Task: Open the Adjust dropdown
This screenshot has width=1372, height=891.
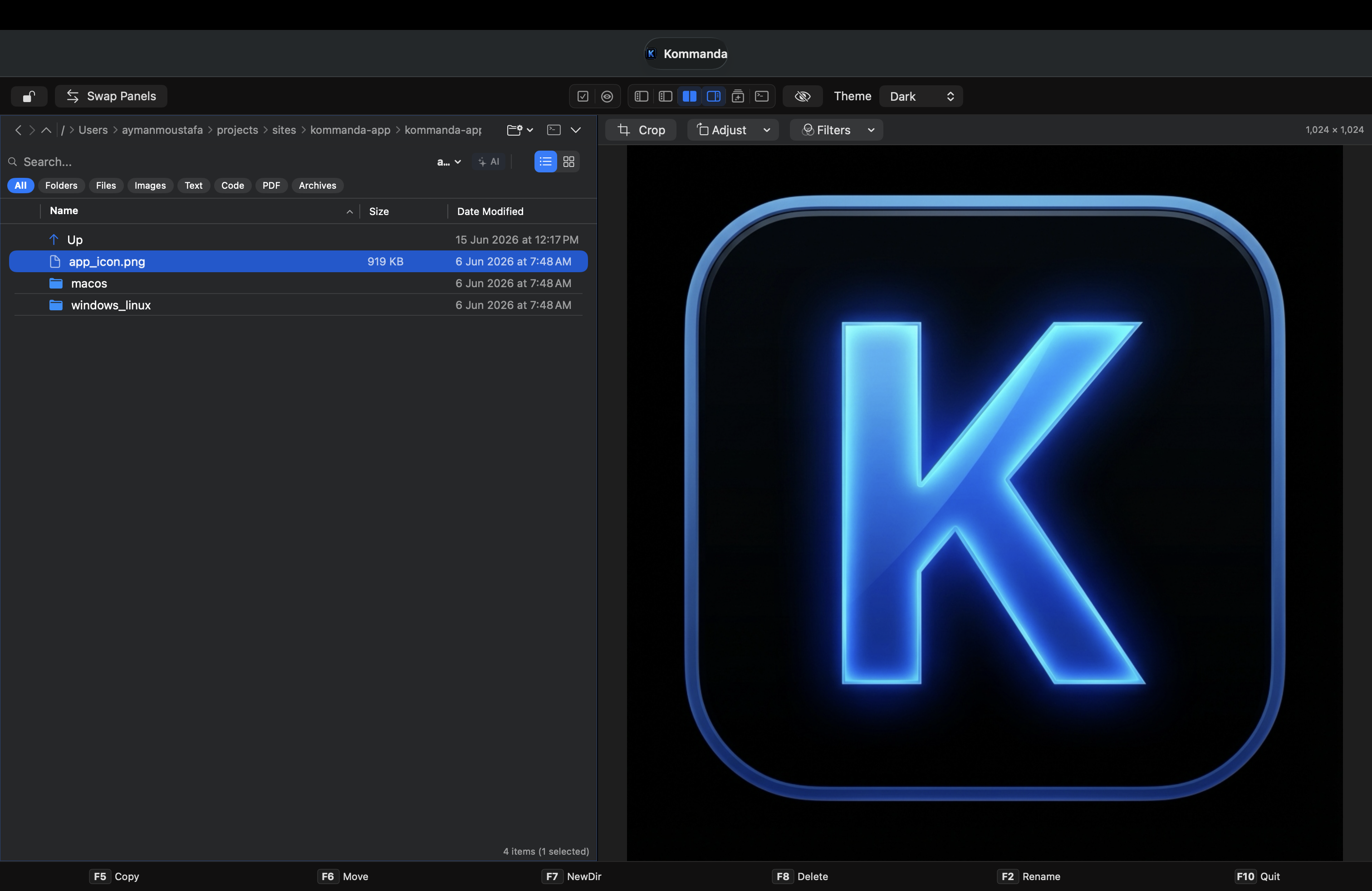Action: tap(733, 130)
